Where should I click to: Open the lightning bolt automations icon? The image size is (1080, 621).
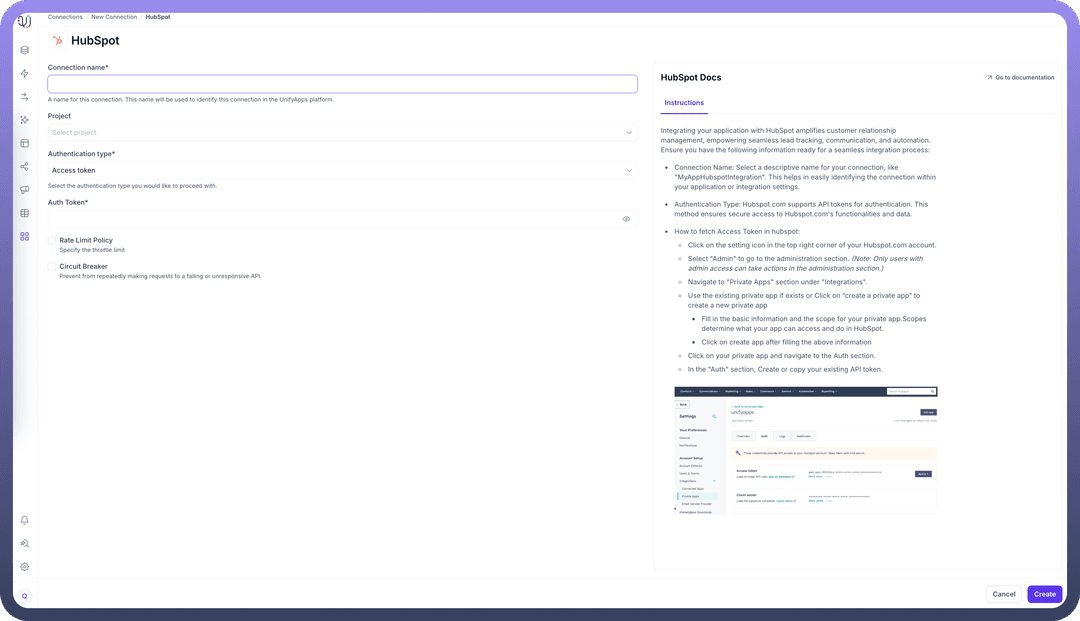25,74
